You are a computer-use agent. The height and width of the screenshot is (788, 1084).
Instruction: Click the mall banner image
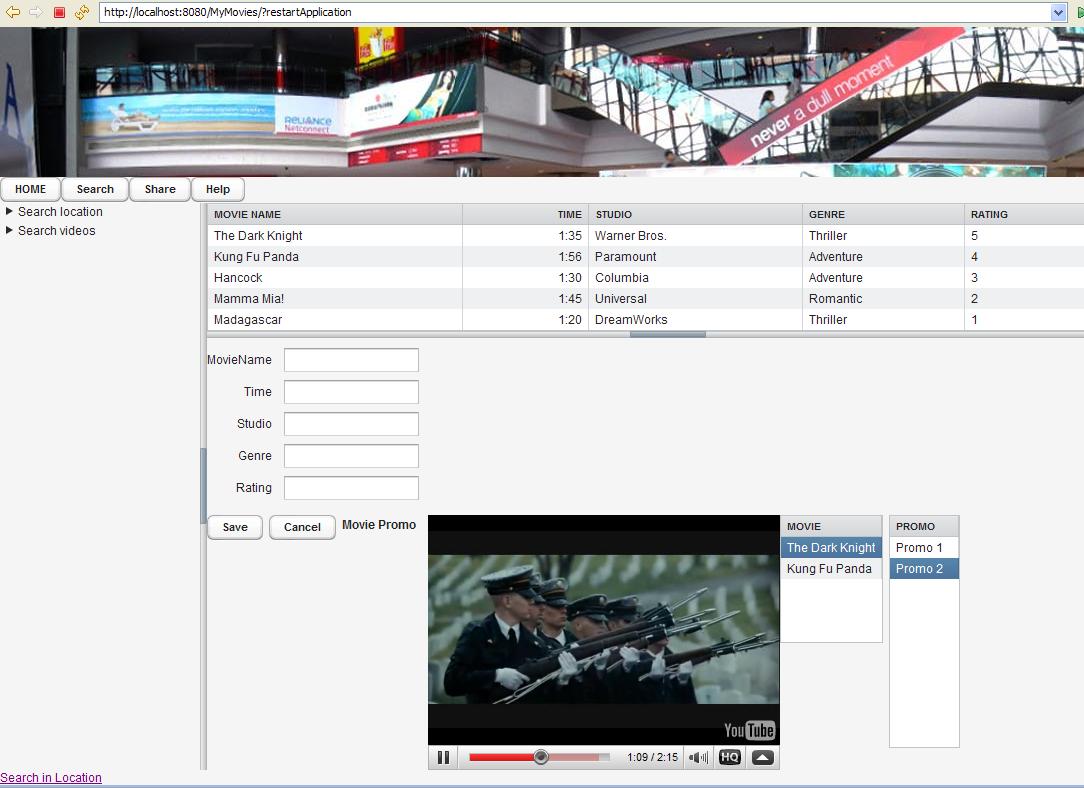[x=542, y=102]
